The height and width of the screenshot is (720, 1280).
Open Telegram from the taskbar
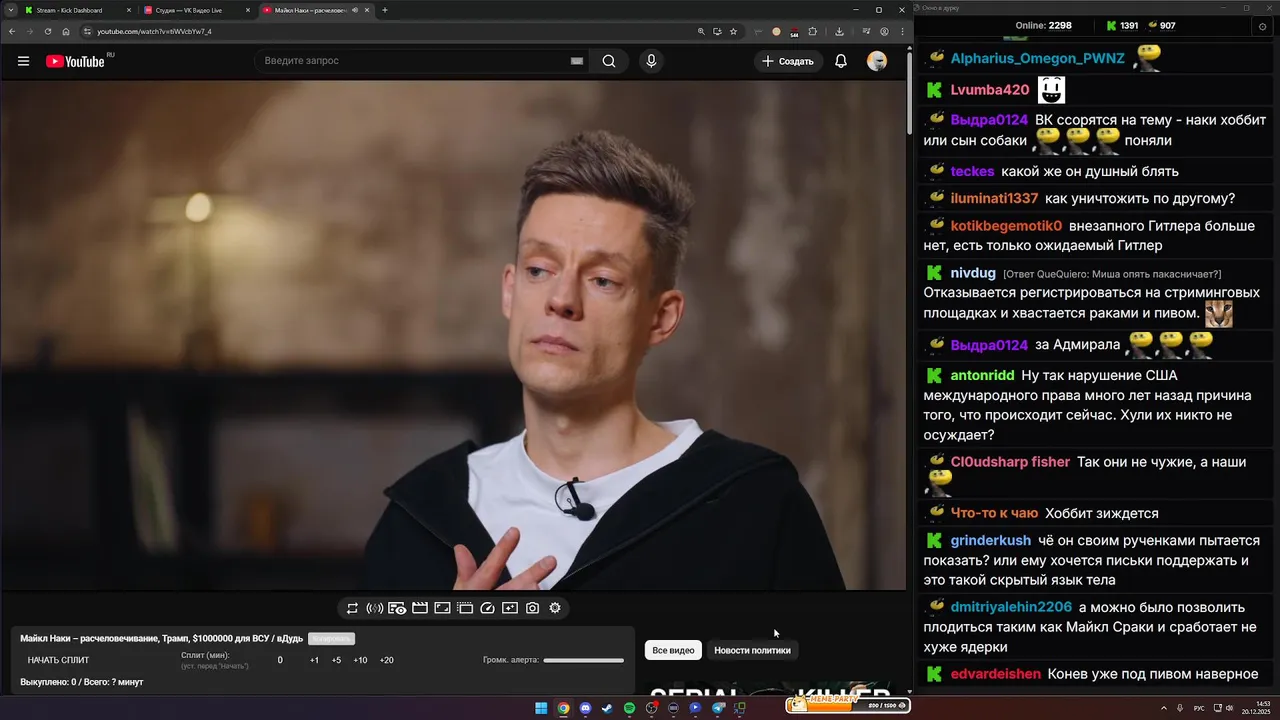click(718, 708)
